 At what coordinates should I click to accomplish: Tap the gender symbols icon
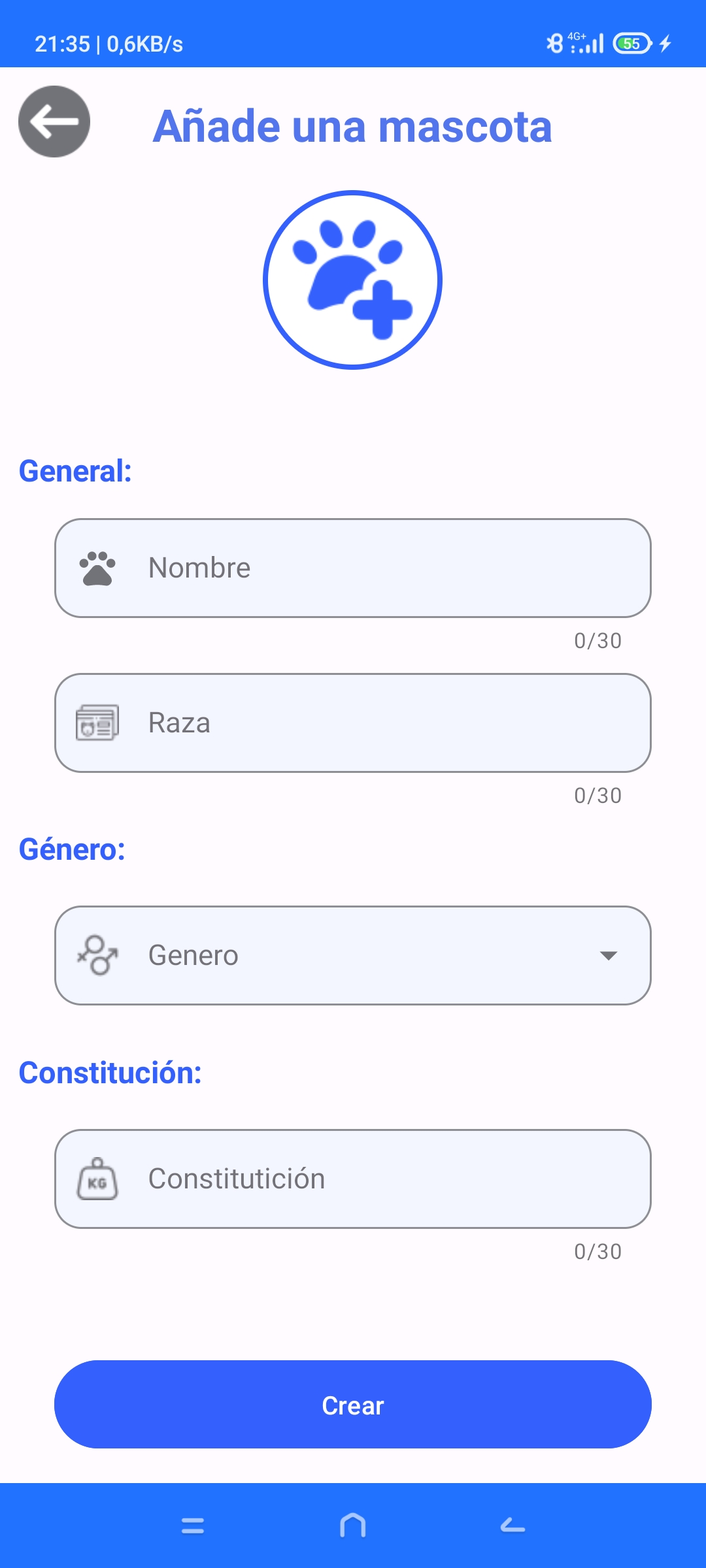97,955
